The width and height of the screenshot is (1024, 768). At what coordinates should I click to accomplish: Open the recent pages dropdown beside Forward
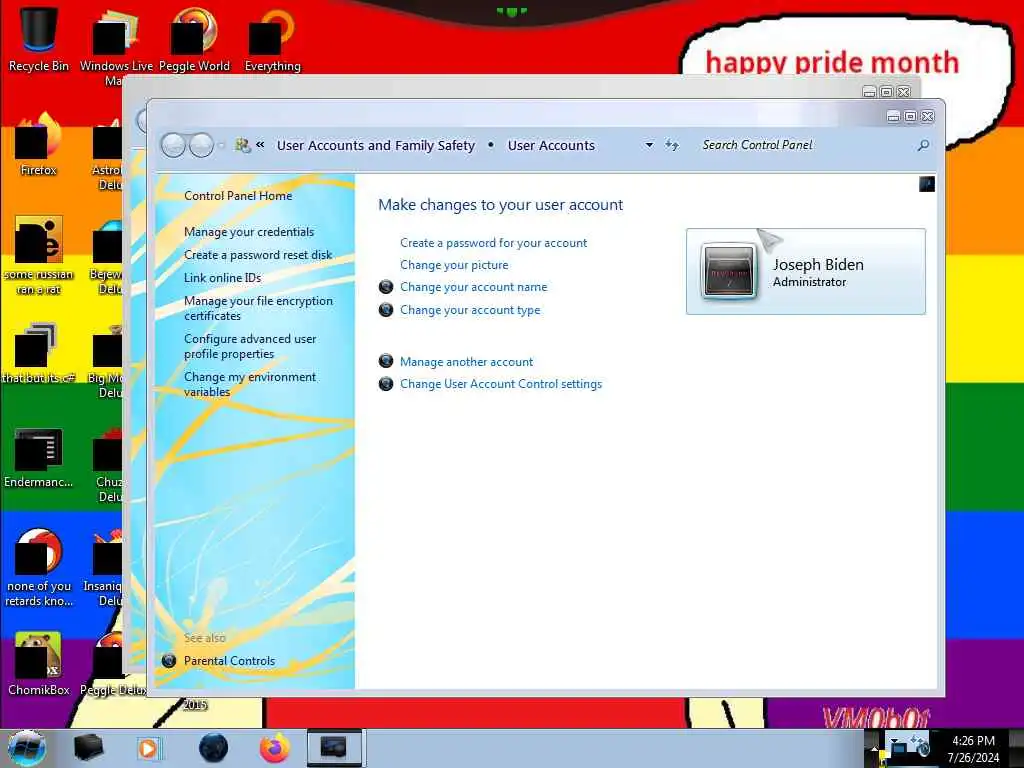[221, 145]
